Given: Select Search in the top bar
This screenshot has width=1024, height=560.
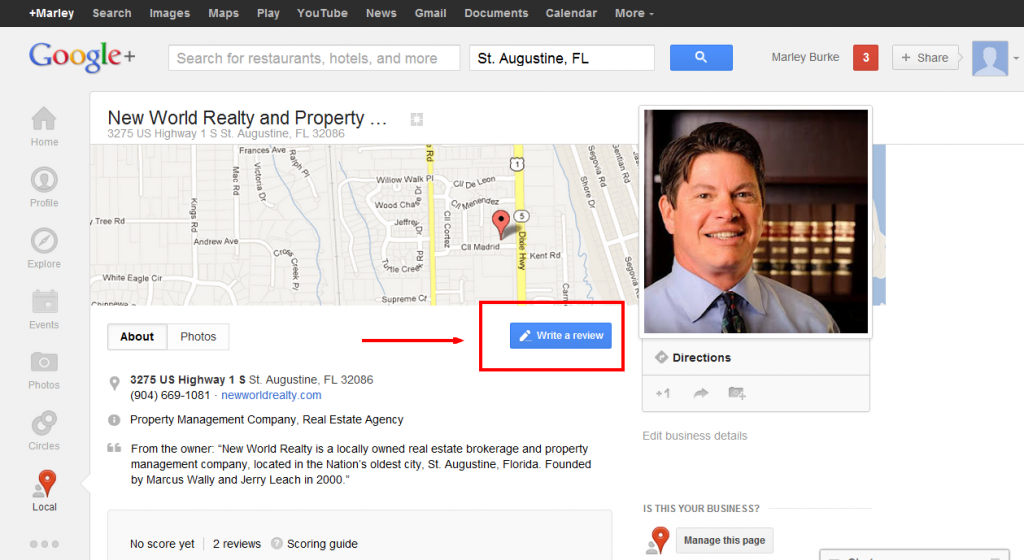Looking at the screenshot, I should (112, 13).
